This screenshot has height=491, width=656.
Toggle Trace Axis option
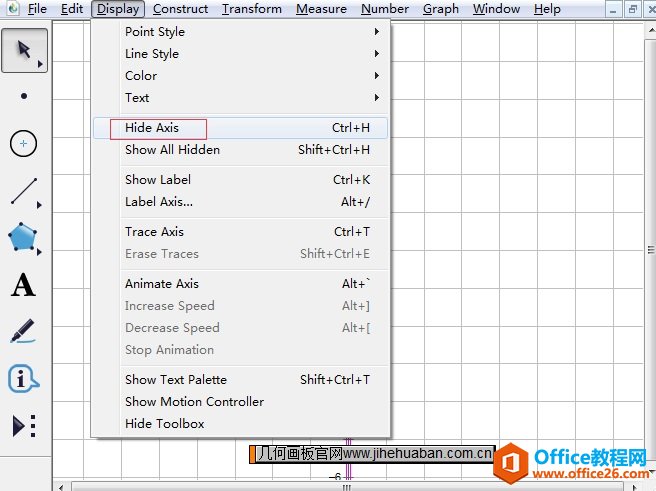pos(154,232)
